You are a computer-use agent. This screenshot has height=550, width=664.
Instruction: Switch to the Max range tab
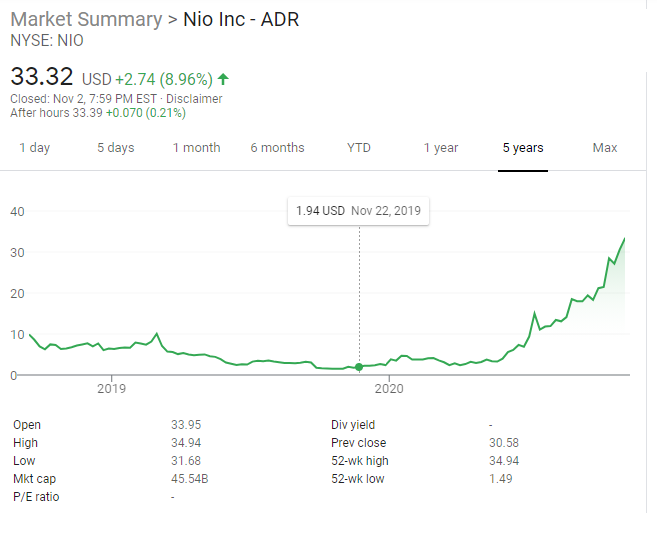[x=604, y=148]
